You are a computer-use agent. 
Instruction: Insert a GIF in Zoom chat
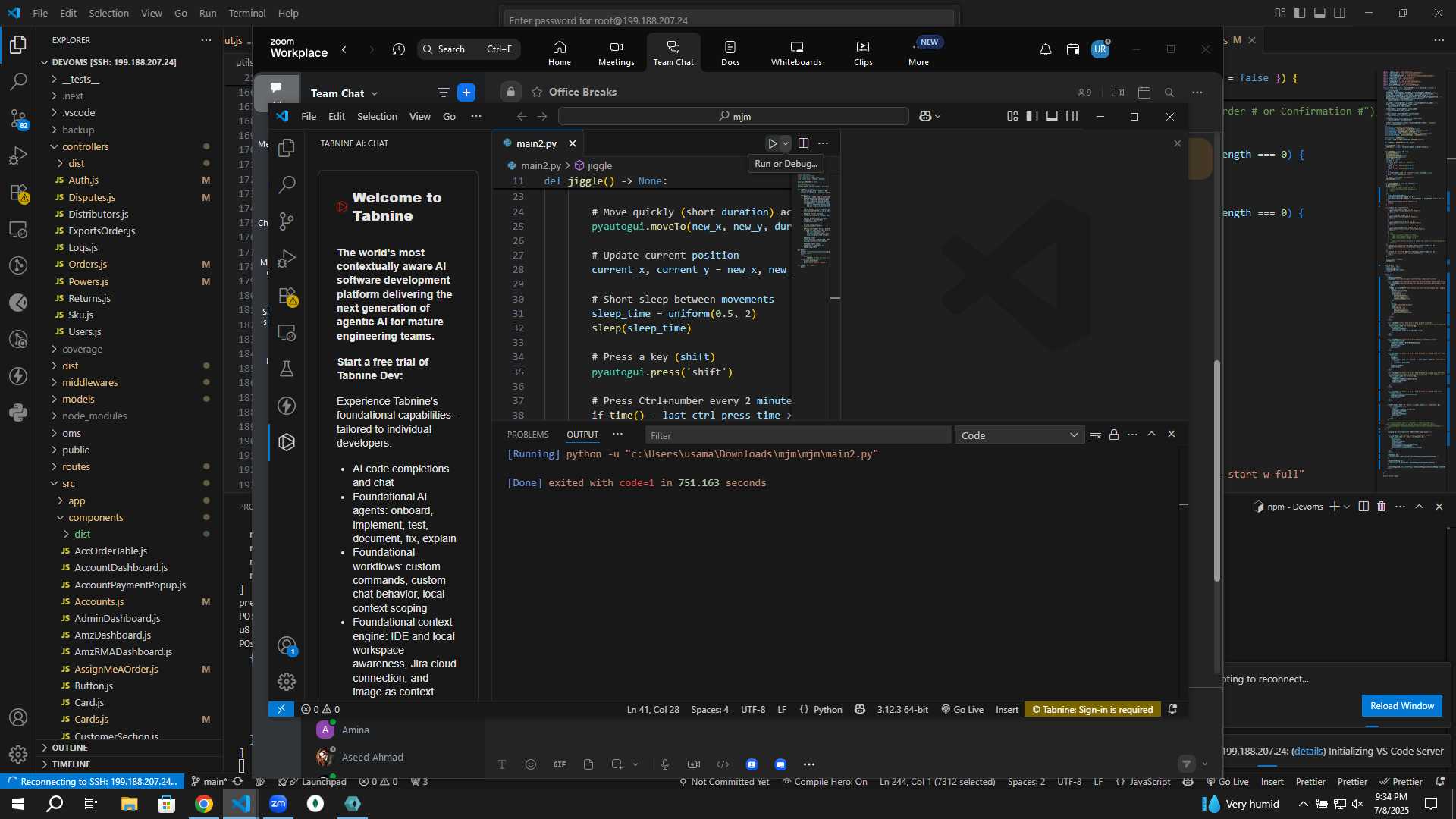(560, 764)
